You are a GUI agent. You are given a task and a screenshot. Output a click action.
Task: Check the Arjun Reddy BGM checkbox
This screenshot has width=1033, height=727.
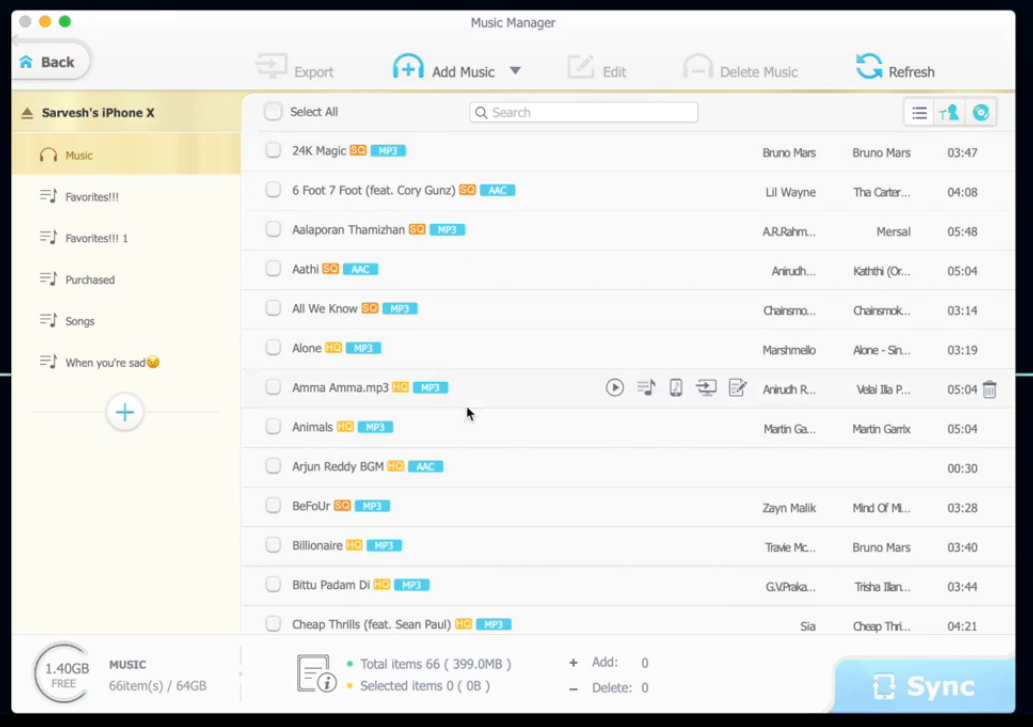273,466
